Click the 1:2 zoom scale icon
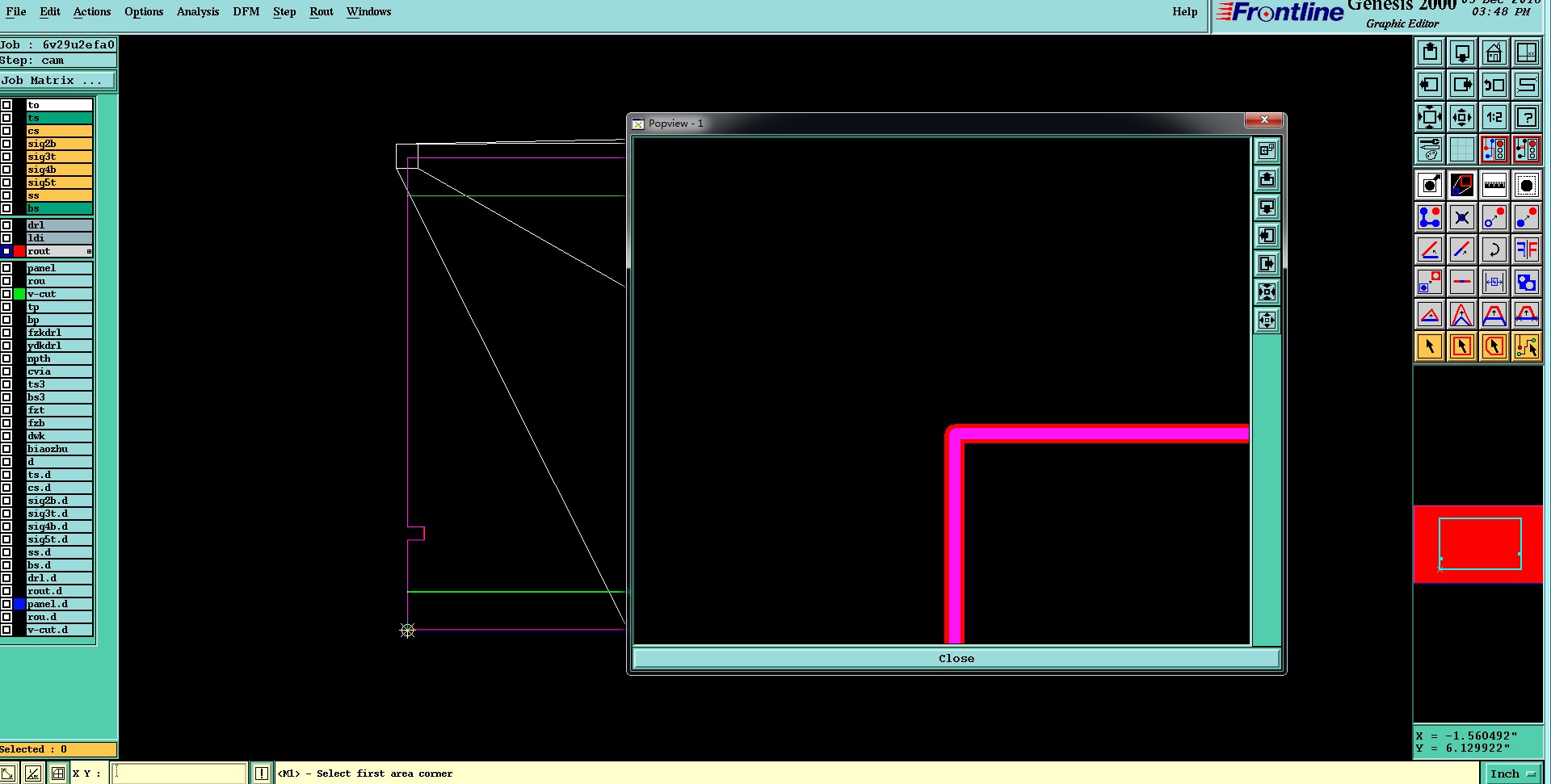 tap(1494, 117)
